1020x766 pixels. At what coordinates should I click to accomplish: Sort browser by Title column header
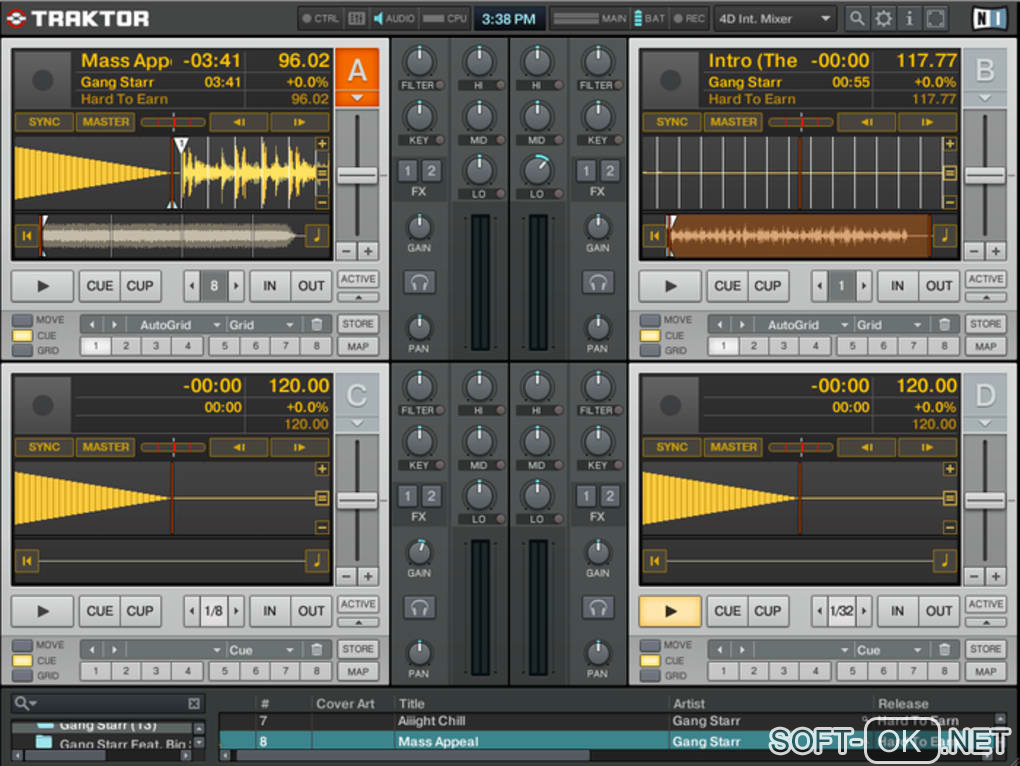coord(412,704)
